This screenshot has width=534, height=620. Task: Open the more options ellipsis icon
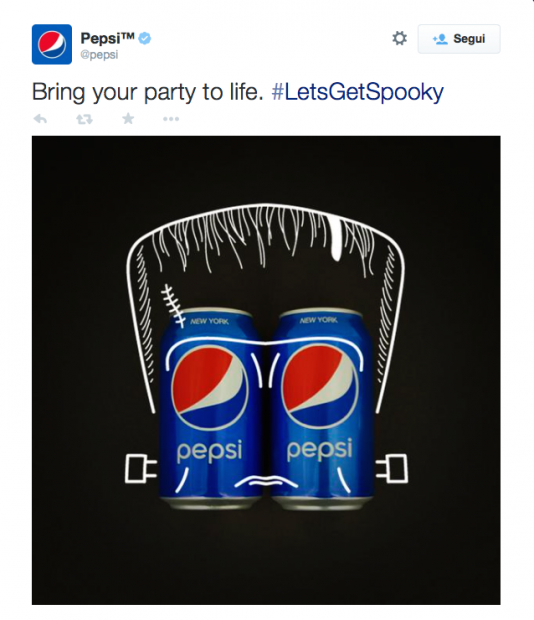click(171, 119)
